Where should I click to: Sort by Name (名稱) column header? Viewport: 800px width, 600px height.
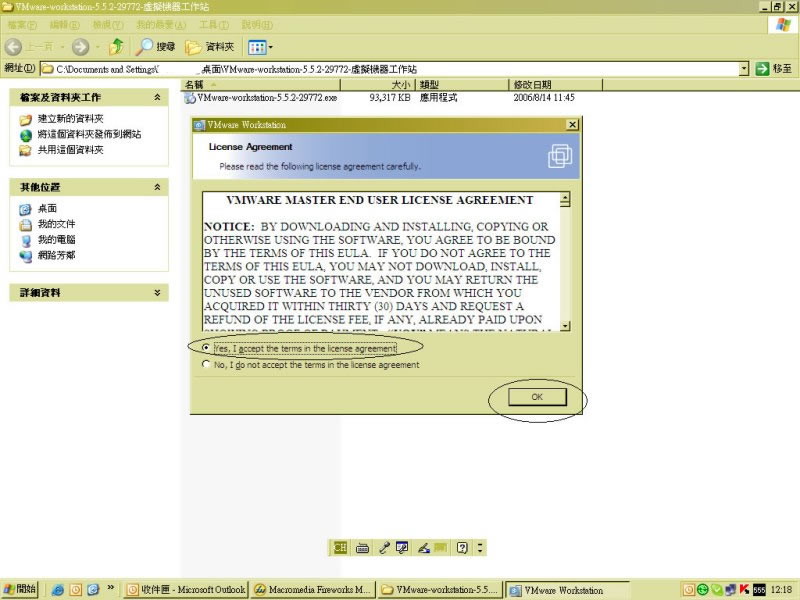261,85
